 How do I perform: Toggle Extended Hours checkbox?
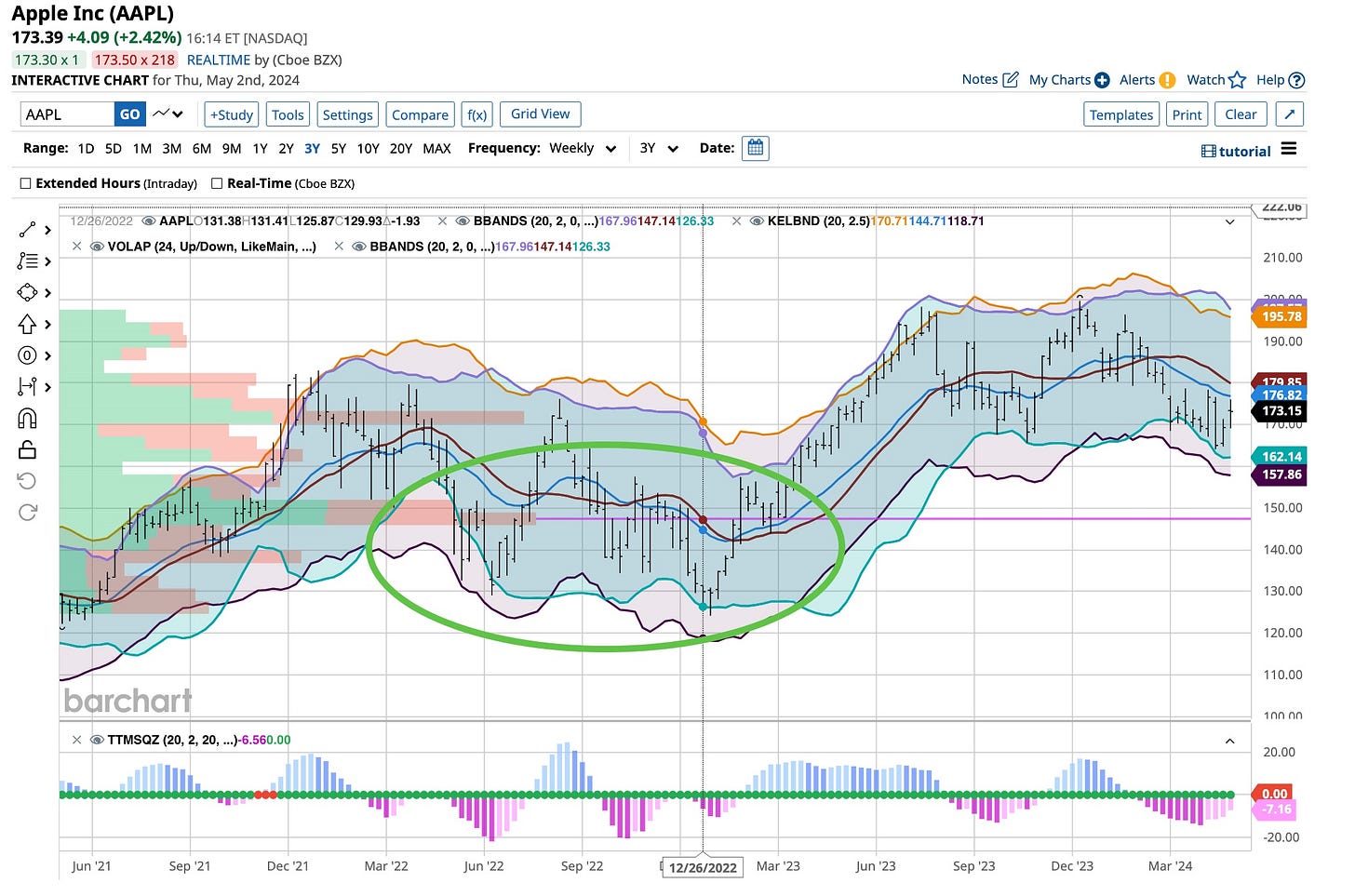tap(26, 183)
